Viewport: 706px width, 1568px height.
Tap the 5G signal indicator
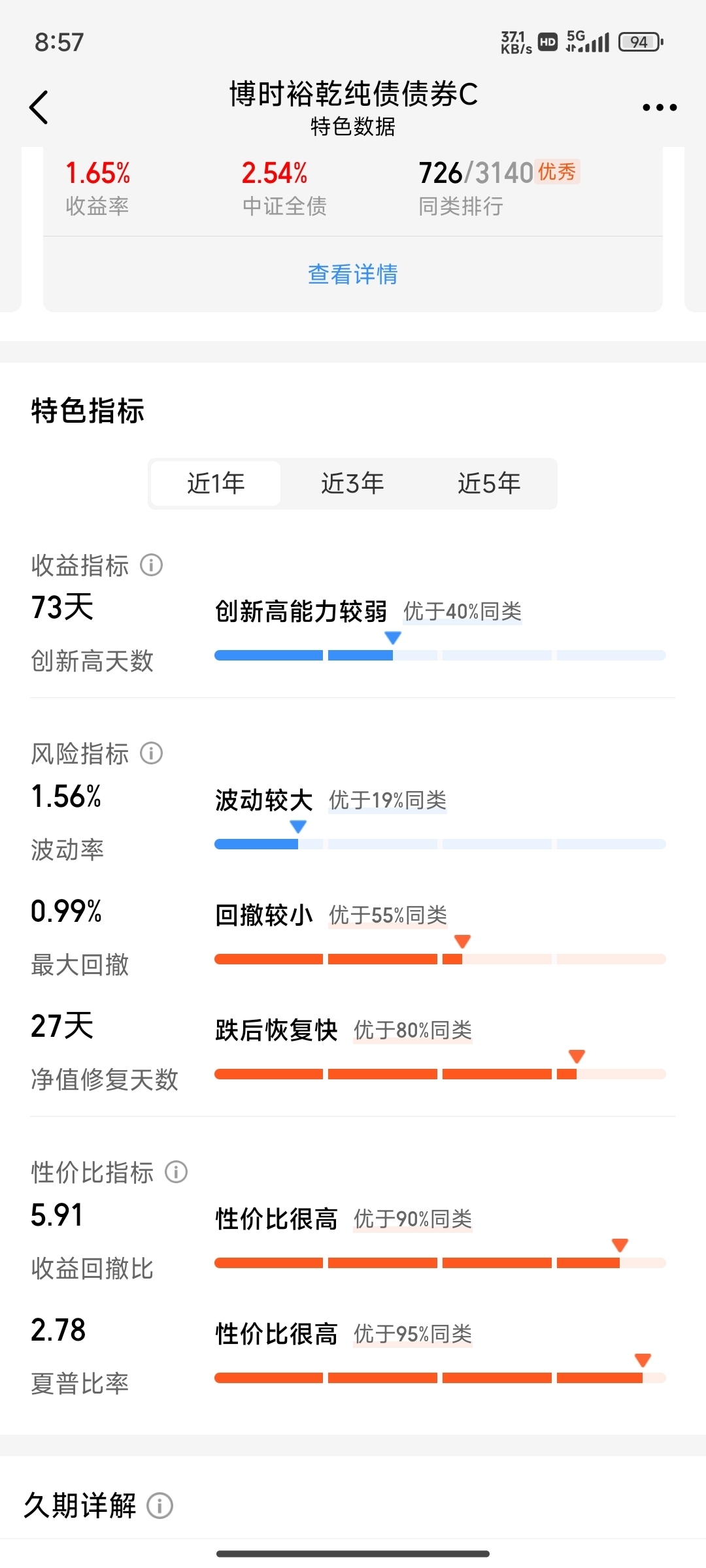[588, 41]
